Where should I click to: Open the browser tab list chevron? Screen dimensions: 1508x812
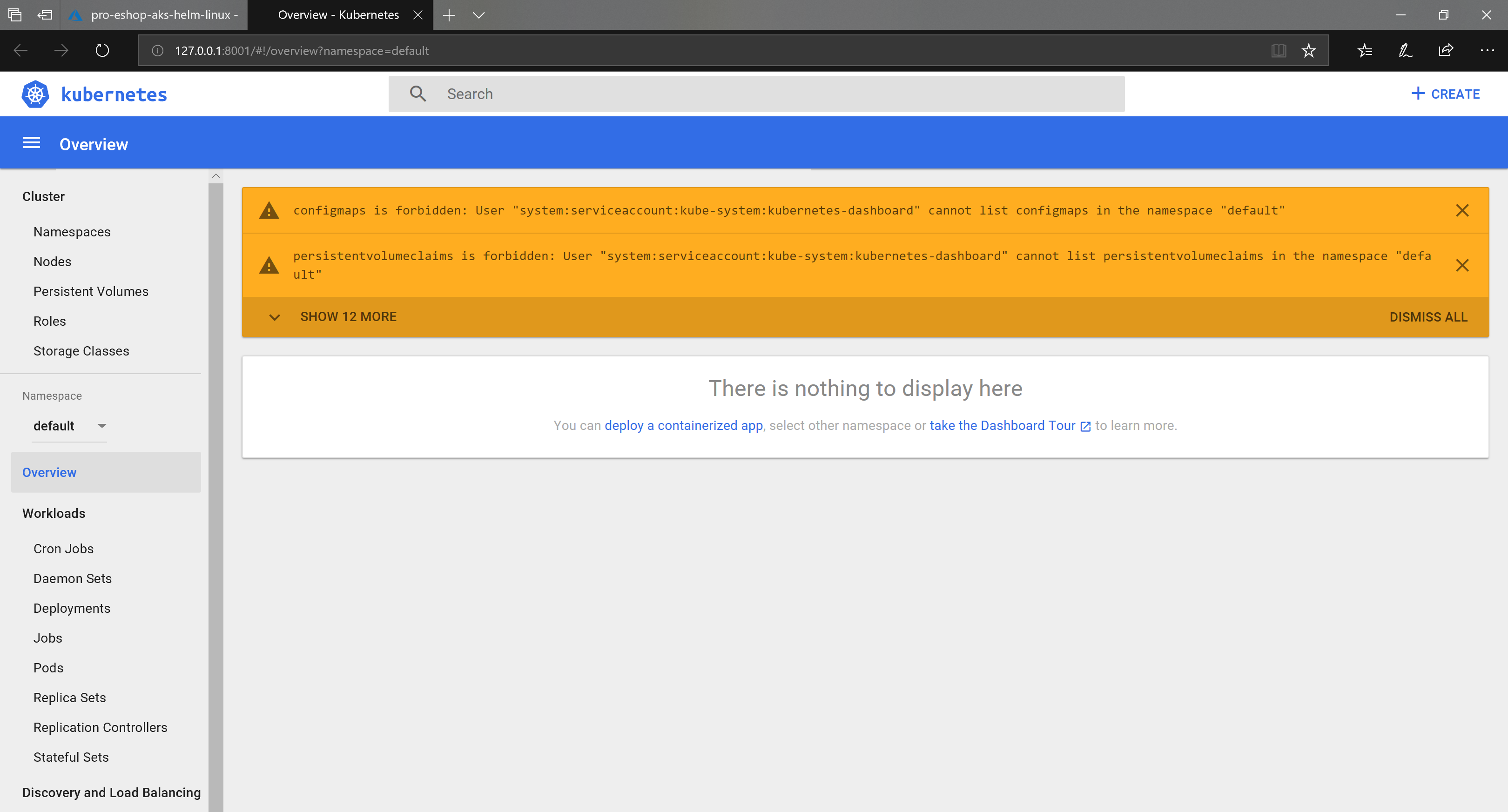478,15
